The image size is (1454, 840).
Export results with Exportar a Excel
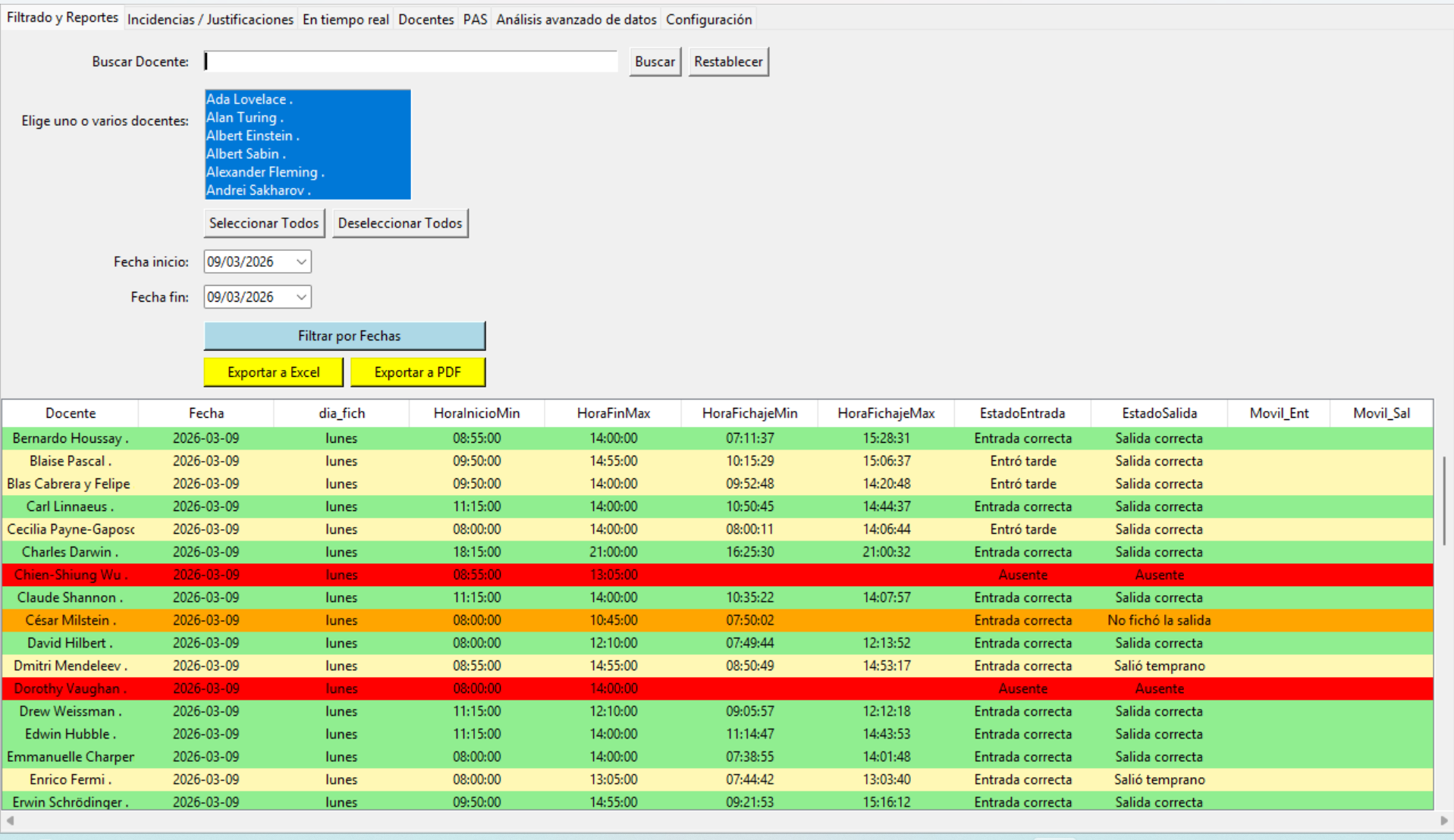[x=273, y=372]
